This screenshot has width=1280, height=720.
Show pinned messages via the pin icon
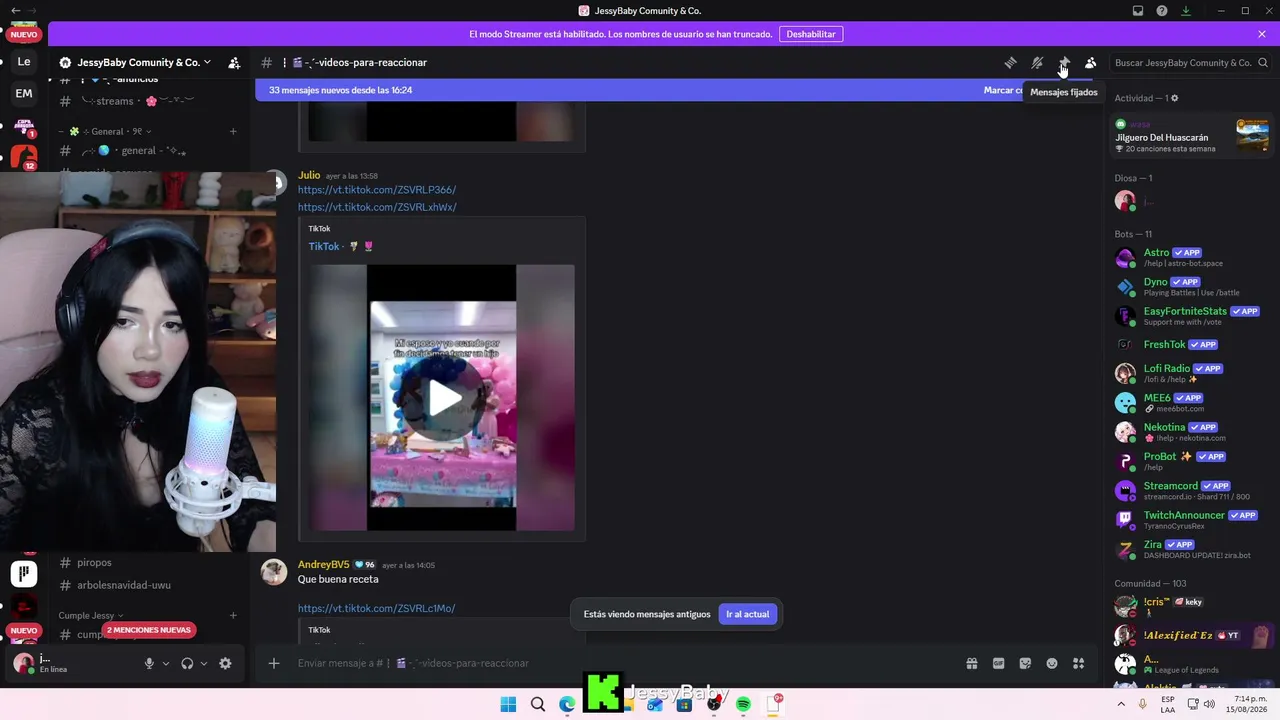[1064, 62]
